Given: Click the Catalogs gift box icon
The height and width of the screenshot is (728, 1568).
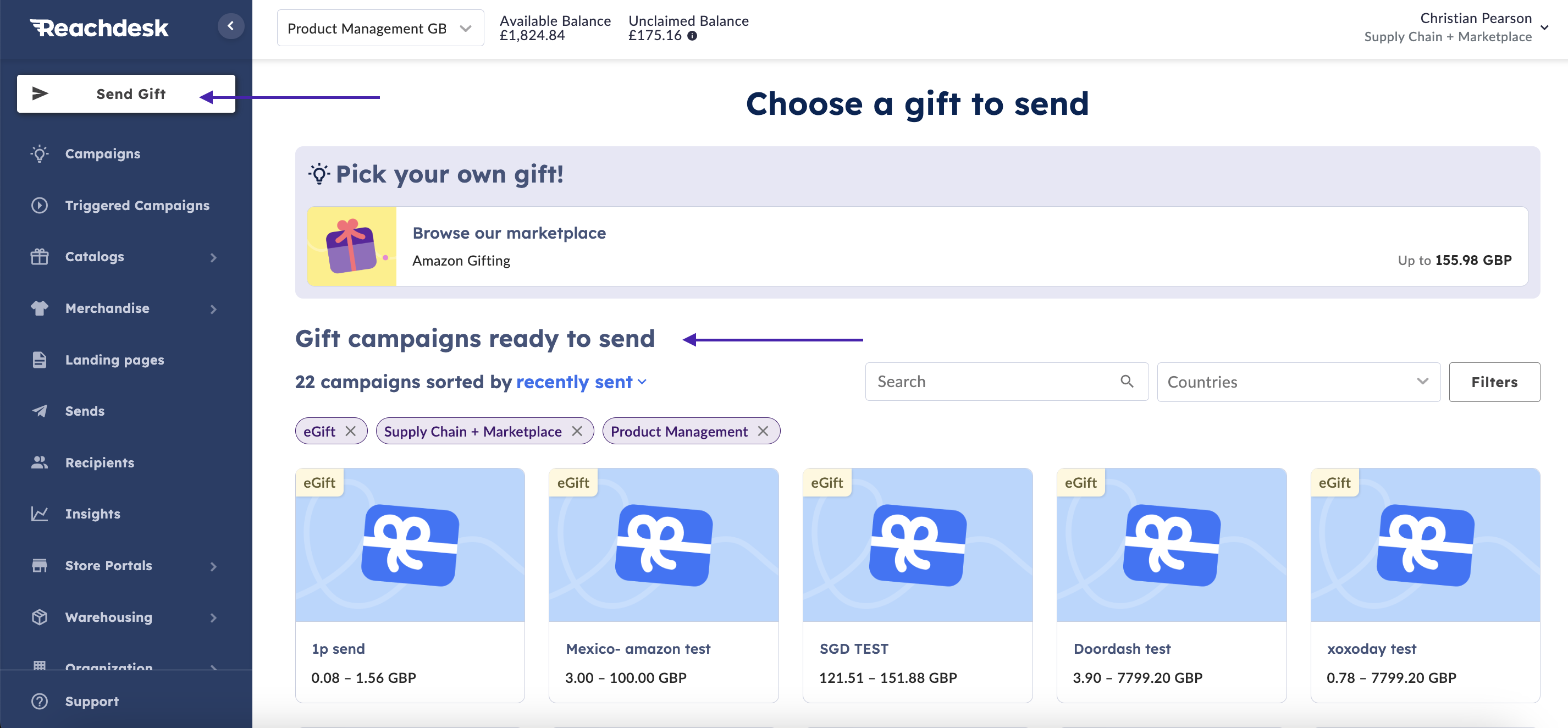Looking at the screenshot, I should [40, 256].
